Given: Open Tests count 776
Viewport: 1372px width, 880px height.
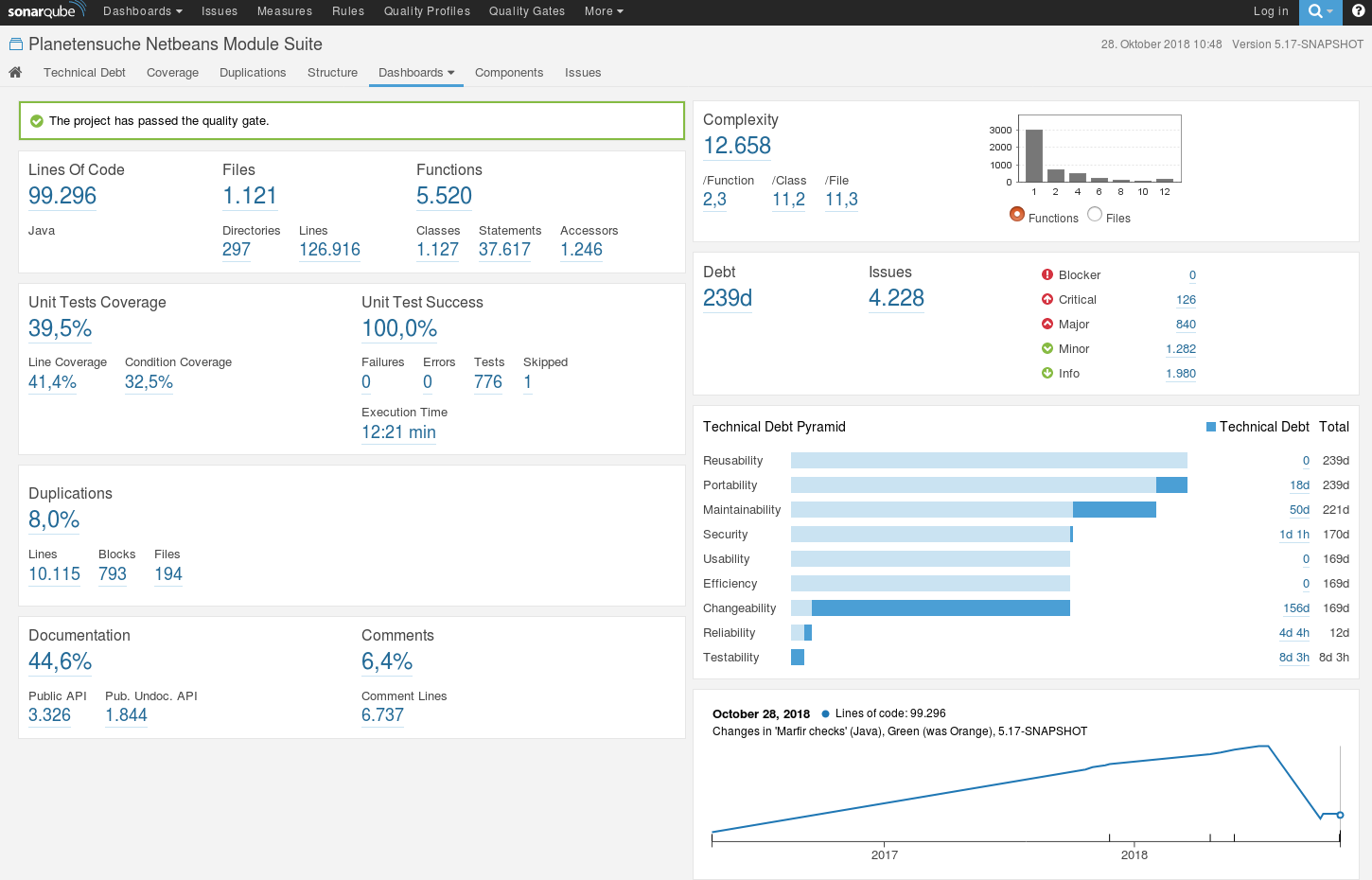Looking at the screenshot, I should click(488, 382).
